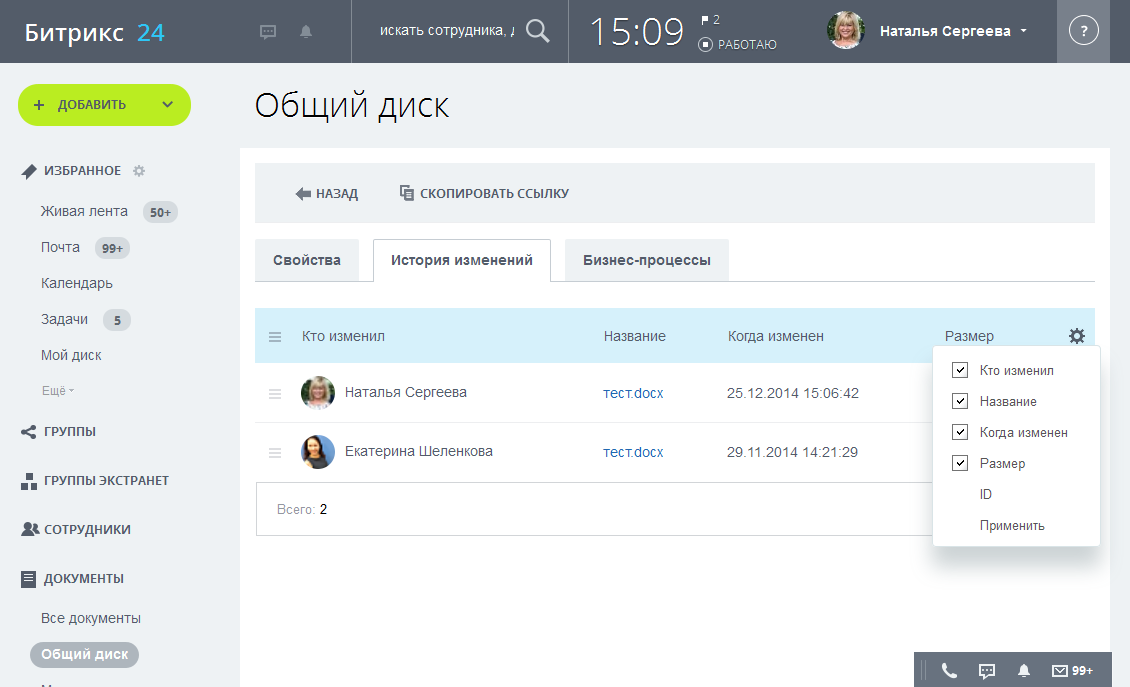Image resolution: width=1130 pixels, height=687 pixels.
Task: Open the chat messages icon in header
Action: click(268, 32)
